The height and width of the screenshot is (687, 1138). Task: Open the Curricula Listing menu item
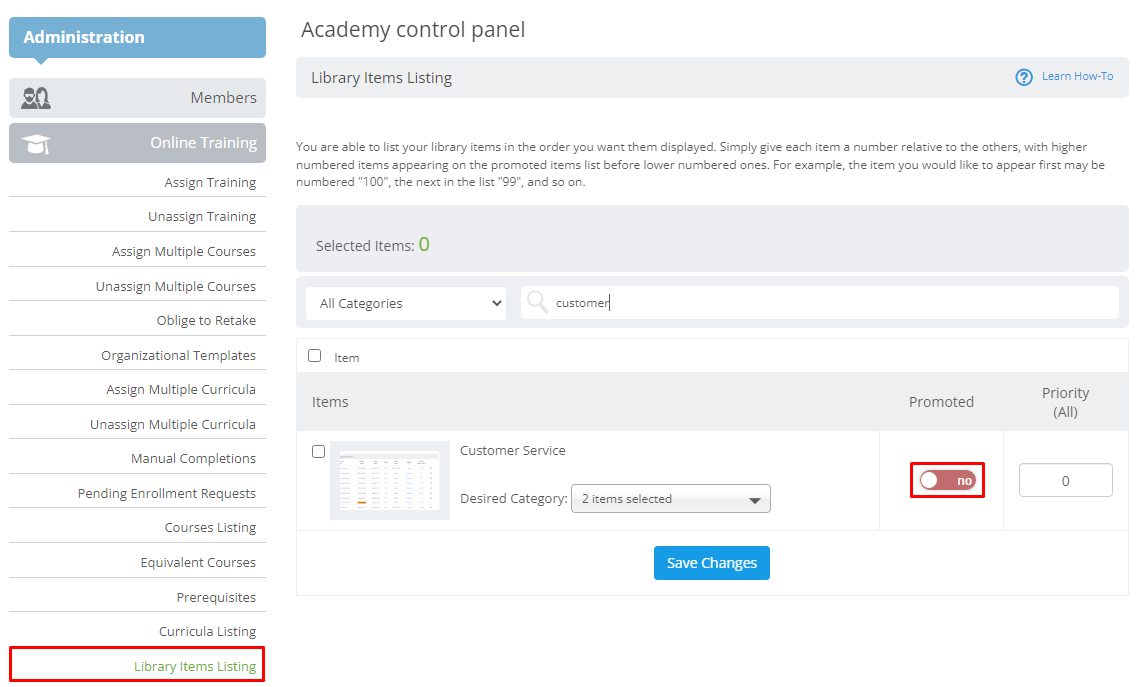point(207,632)
